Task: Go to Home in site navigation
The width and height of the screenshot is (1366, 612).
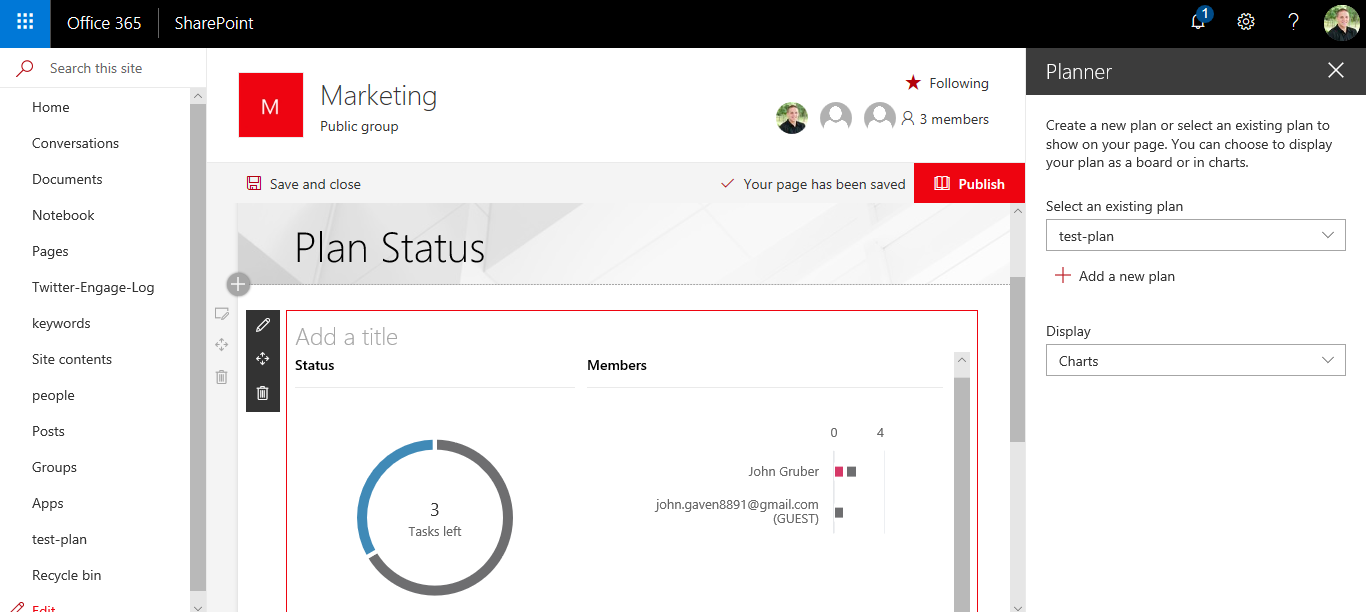Action: click(51, 107)
